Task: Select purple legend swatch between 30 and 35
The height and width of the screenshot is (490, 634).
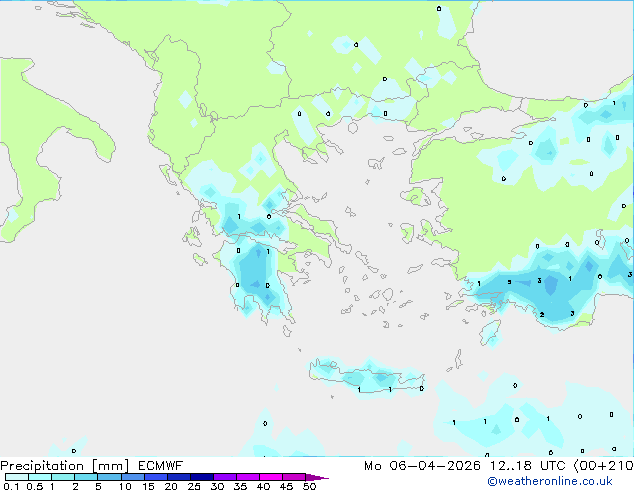Action: click(224, 477)
